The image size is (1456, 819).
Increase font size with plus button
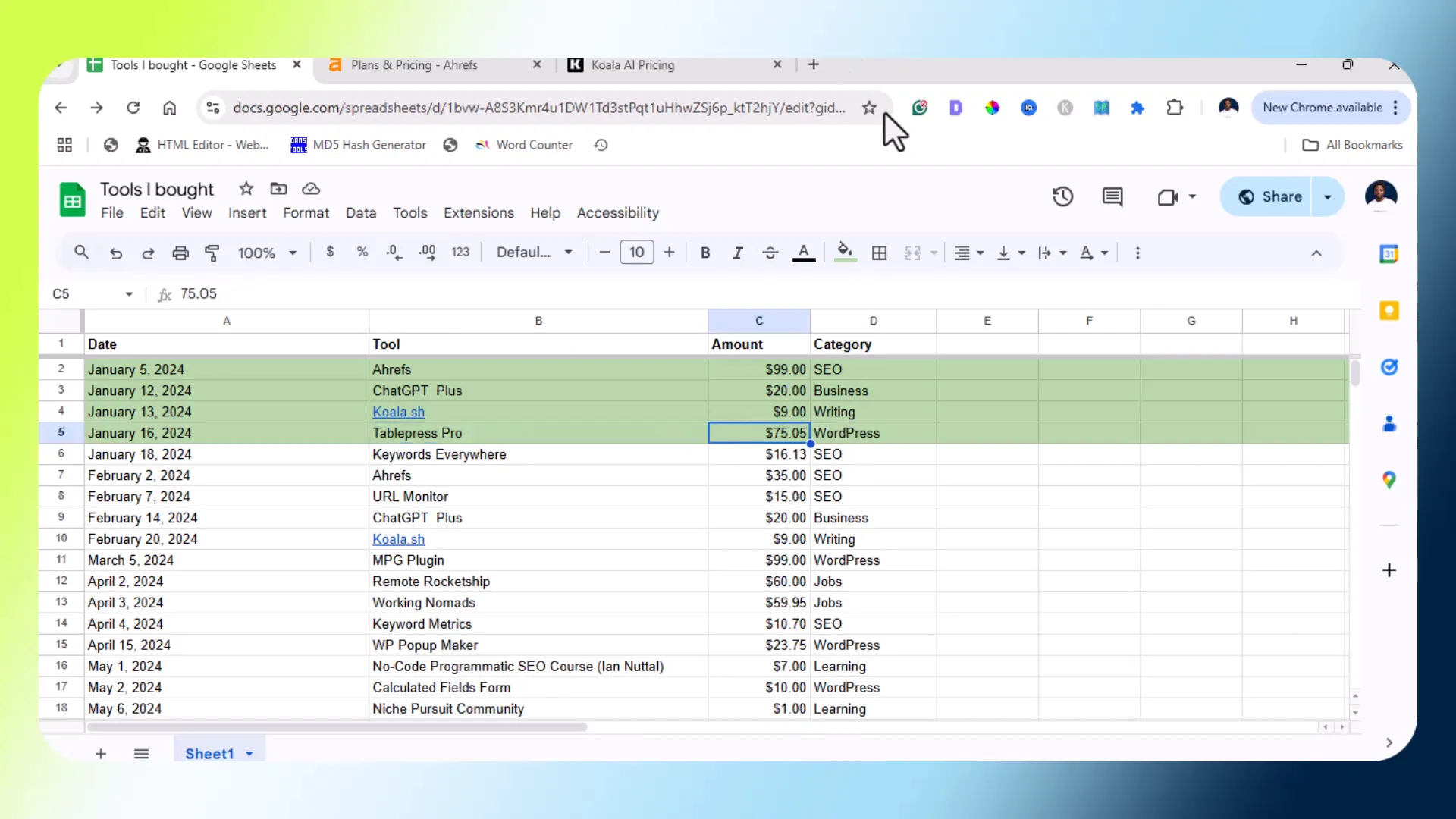tap(669, 253)
